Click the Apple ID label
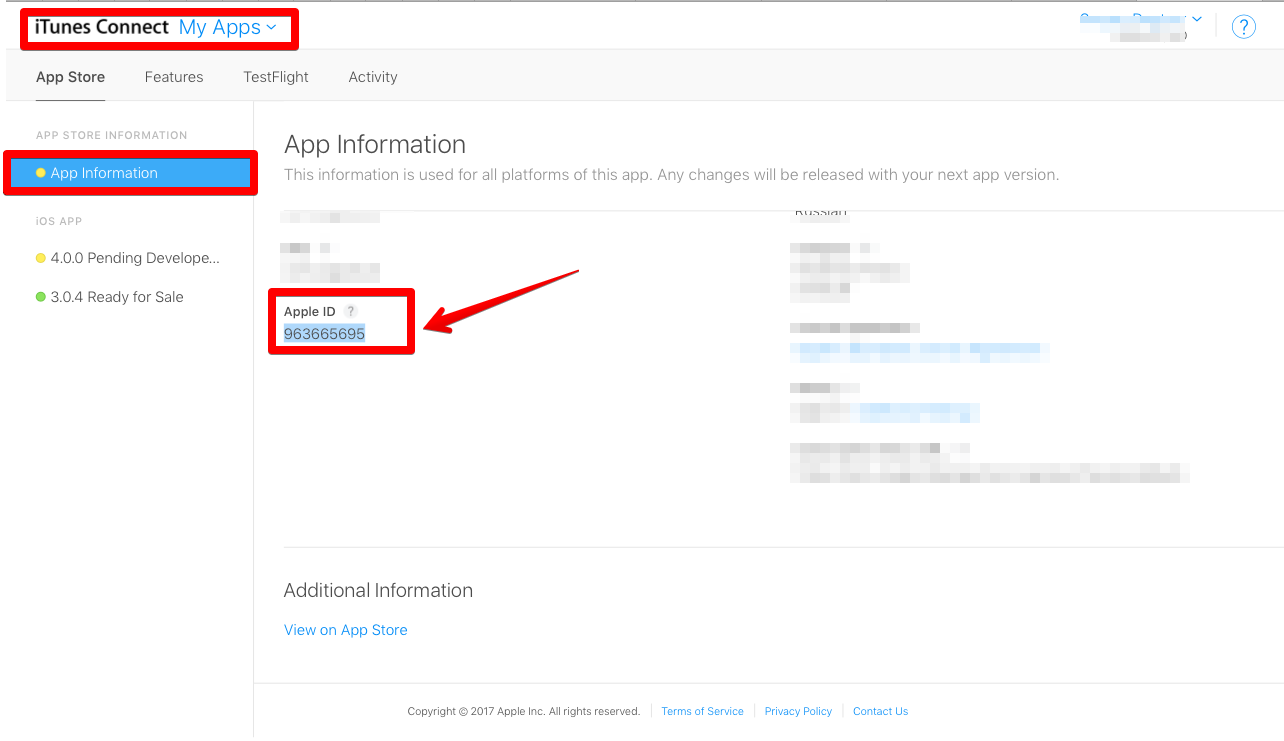The height and width of the screenshot is (741, 1284). [310, 312]
